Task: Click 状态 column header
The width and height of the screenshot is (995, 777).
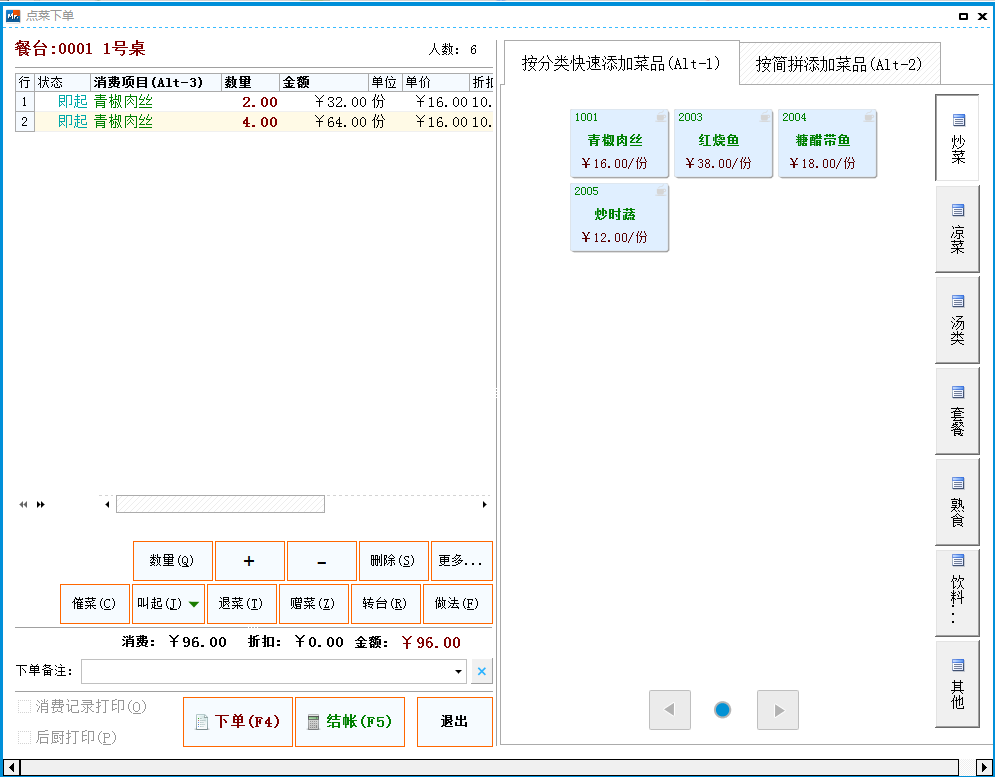Action: (62, 83)
